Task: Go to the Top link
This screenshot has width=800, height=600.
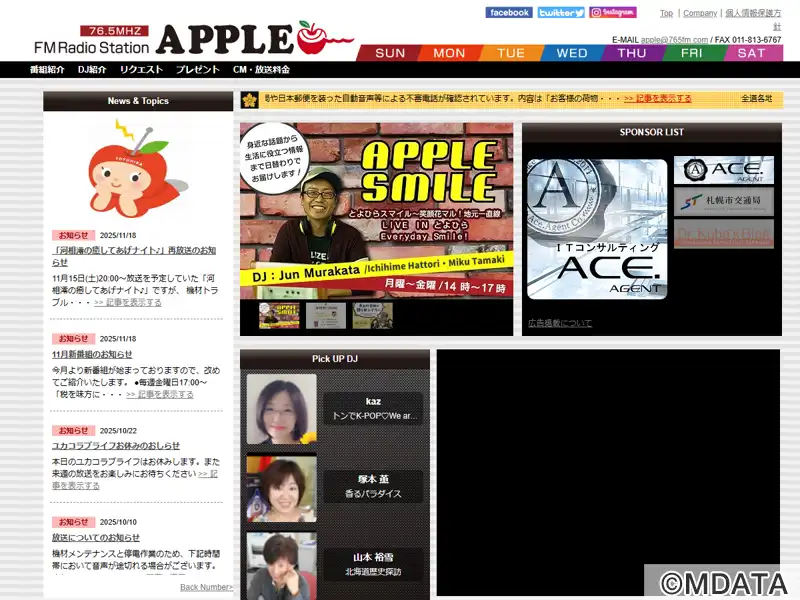Action: [666, 13]
